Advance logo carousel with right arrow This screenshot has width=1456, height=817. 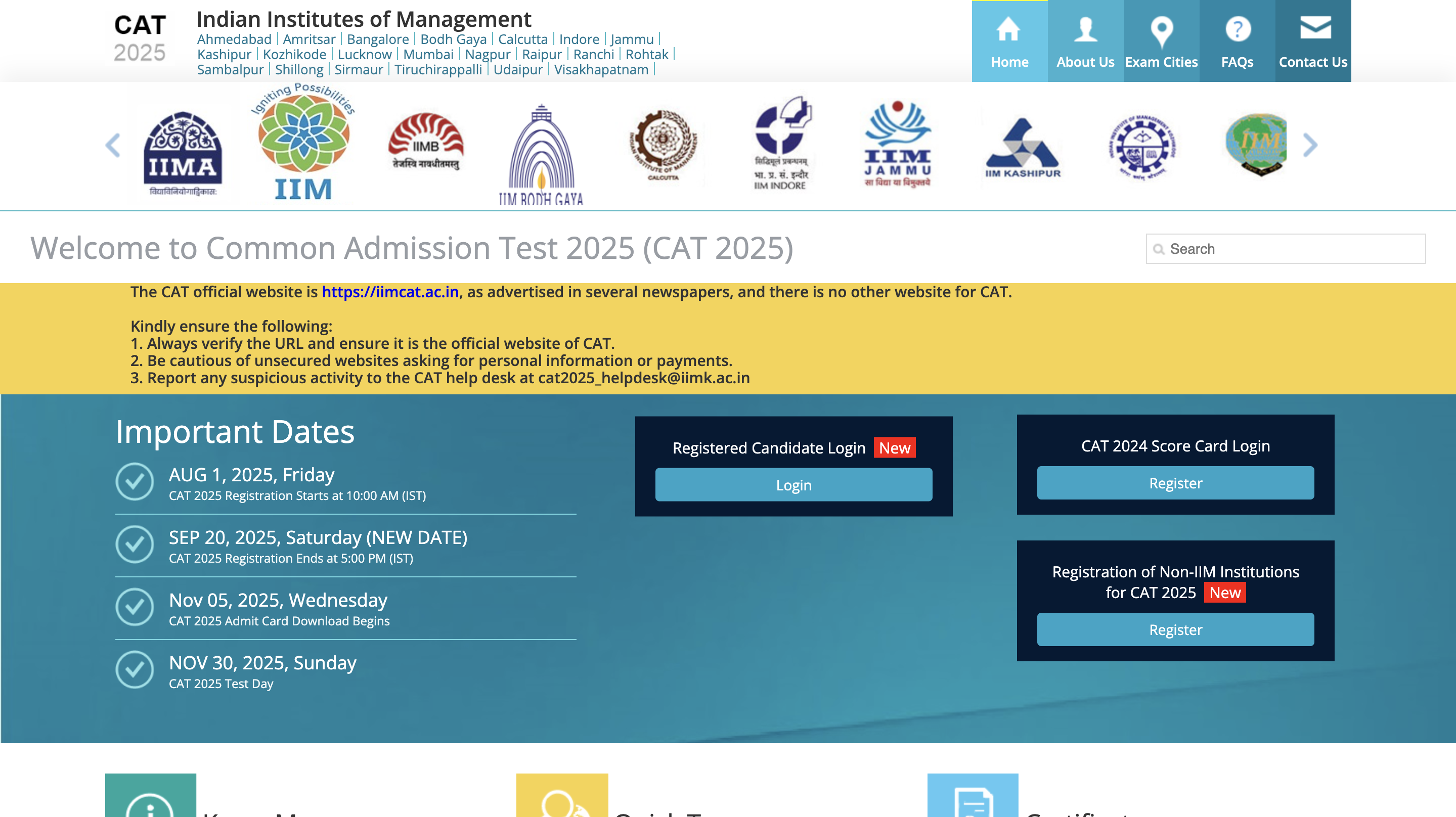[x=1310, y=145]
